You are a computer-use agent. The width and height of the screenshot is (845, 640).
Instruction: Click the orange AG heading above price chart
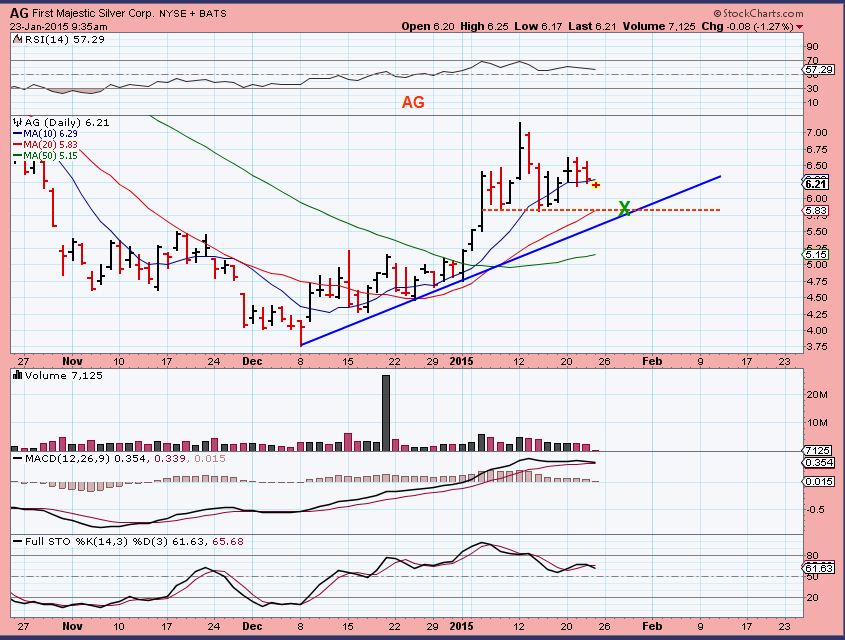[413, 102]
